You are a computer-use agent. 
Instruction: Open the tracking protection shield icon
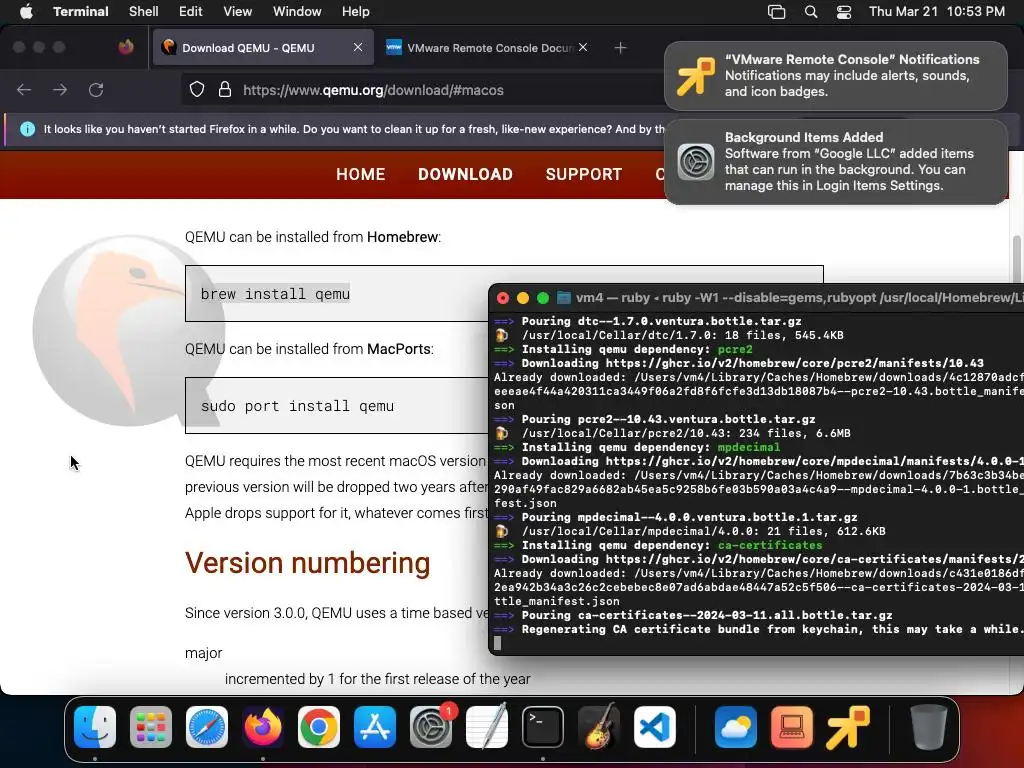pyautogui.click(x=197, y=89)
